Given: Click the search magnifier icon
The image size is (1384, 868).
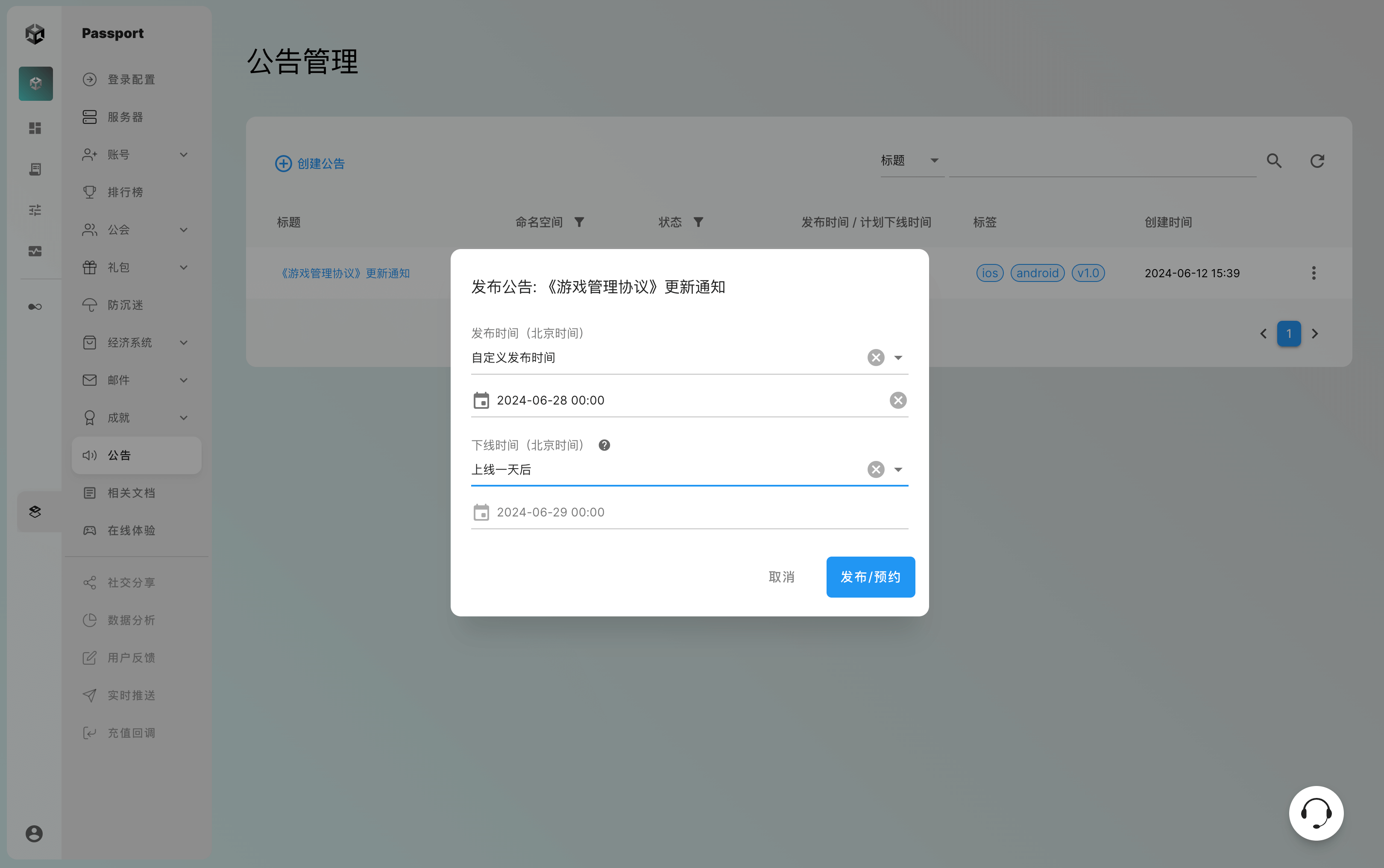Looking at the screenshot, I should point(1274,161).
